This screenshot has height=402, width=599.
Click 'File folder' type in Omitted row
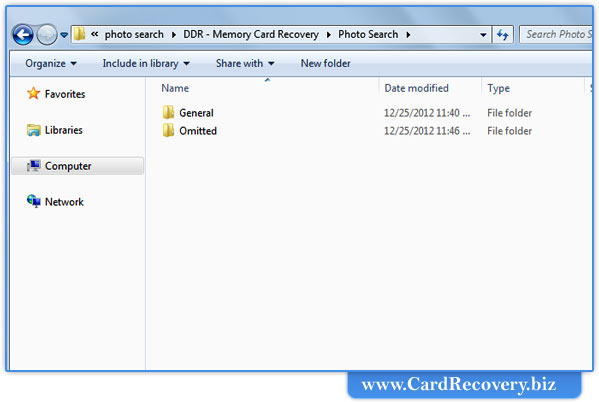click(x=509, y=131)
